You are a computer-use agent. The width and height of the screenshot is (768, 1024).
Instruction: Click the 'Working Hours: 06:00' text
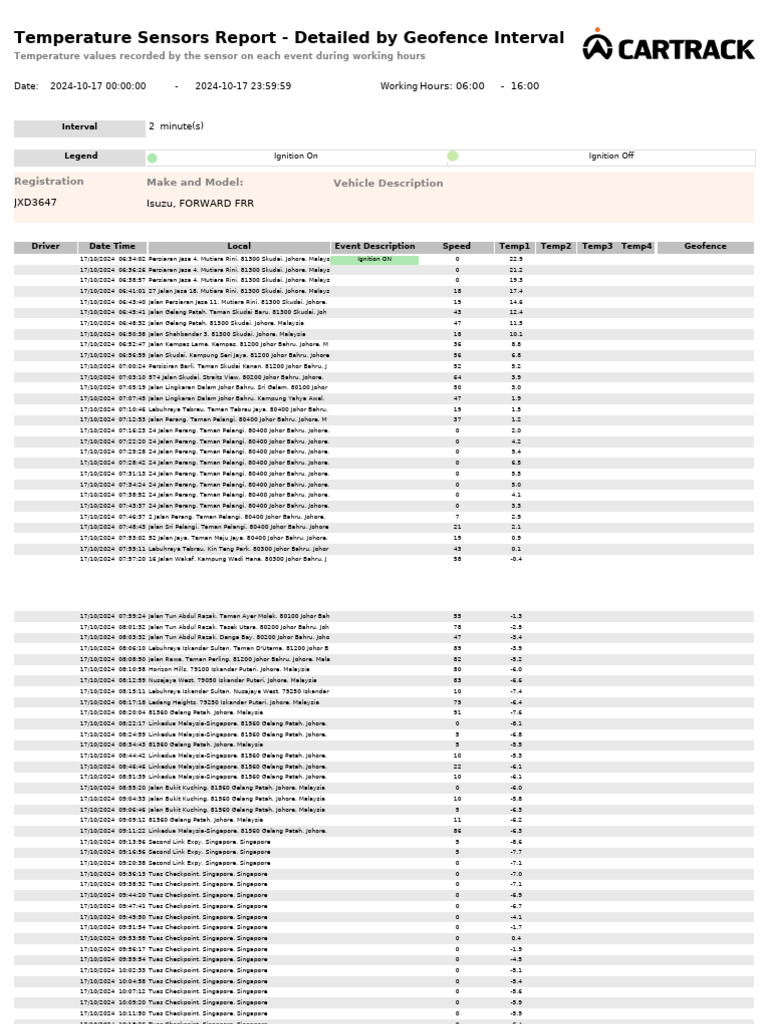(432, 86)
